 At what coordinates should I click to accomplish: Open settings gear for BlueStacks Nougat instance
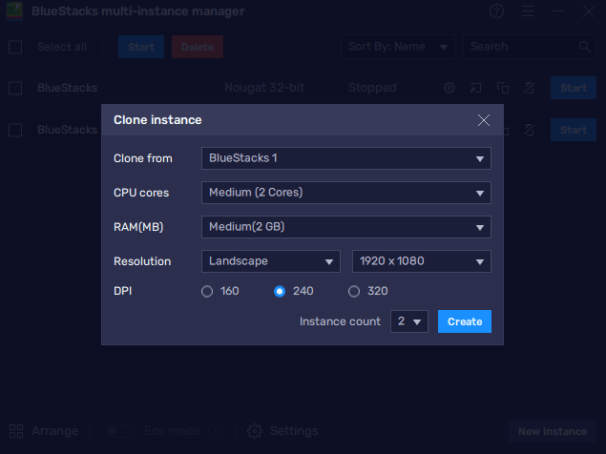[x=449, y=88]
